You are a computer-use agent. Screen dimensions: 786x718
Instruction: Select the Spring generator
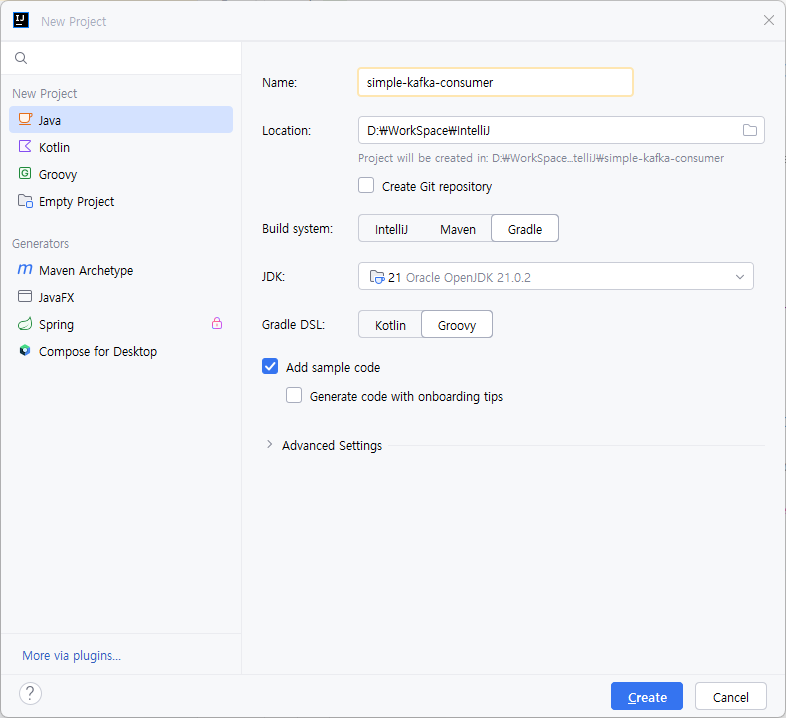121,324
